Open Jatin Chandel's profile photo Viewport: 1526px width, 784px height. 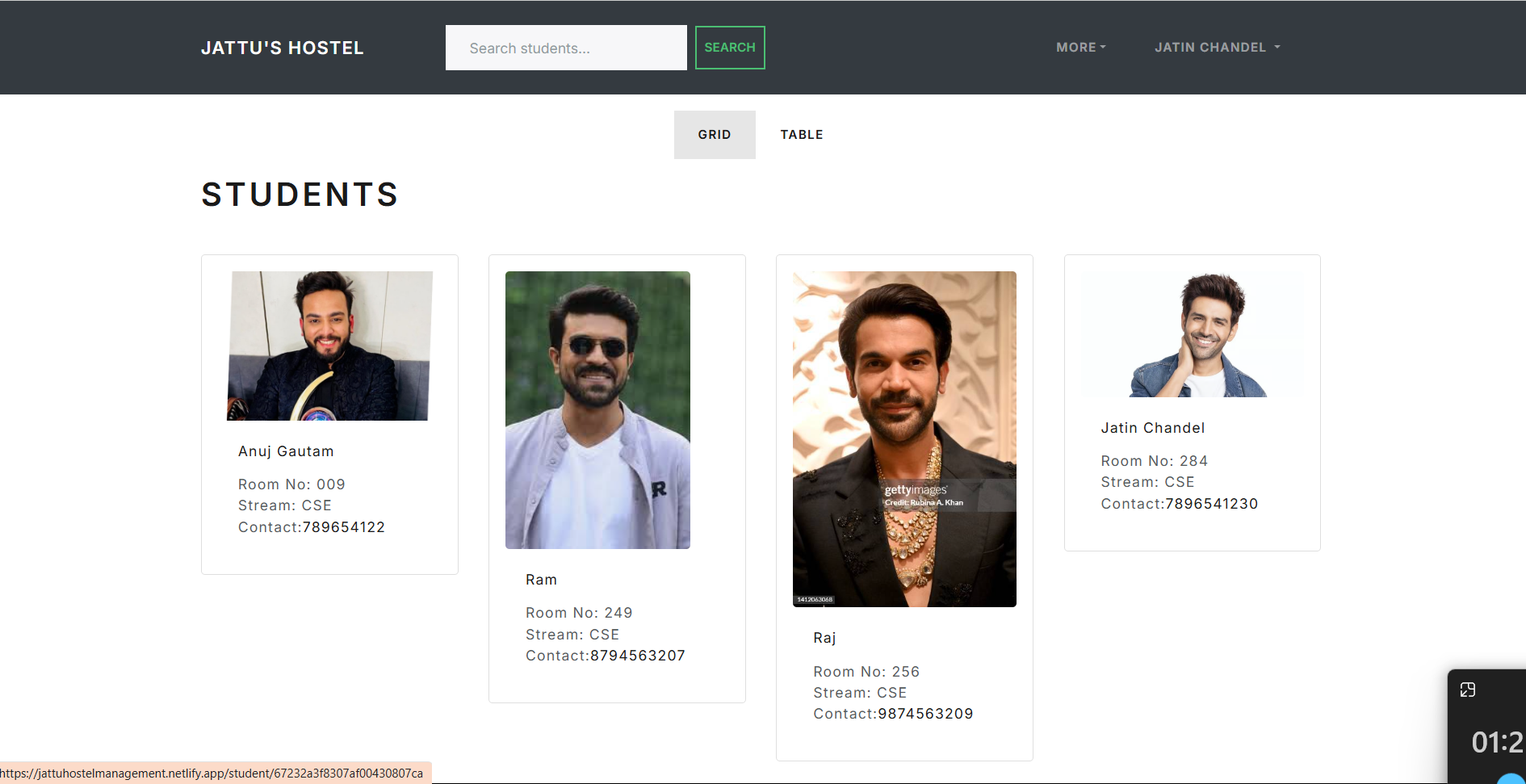pyautogui.click(x=1192, y=334)
